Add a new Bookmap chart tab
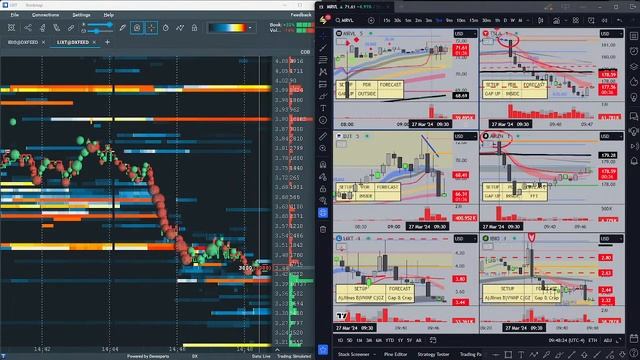This screenshot has height=360, width=640. coord(107,42)
